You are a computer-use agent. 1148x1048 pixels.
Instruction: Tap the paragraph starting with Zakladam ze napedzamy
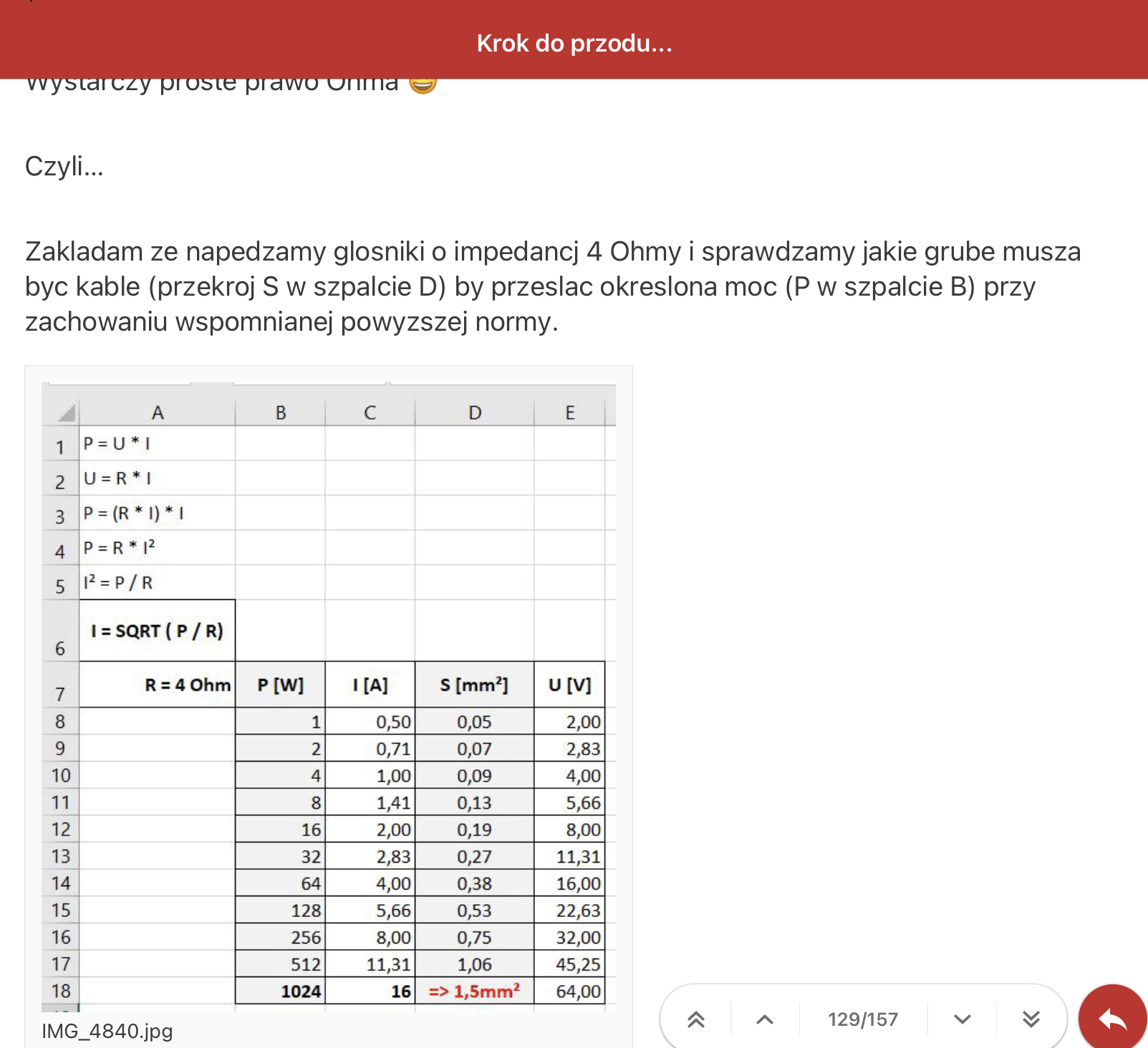click(x=553, y=286)
